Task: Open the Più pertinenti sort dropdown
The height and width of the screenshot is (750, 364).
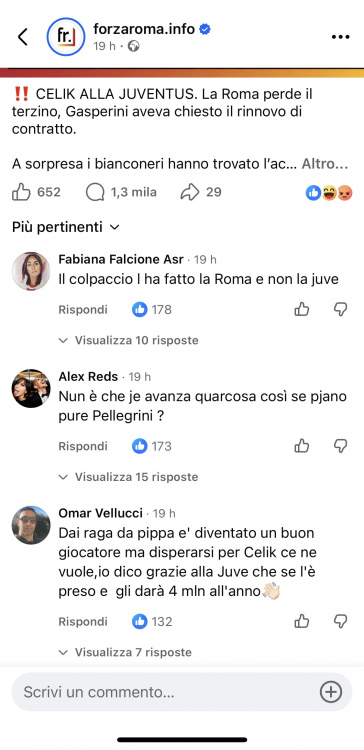Action: pyautogui.click(x=66, y=227)
